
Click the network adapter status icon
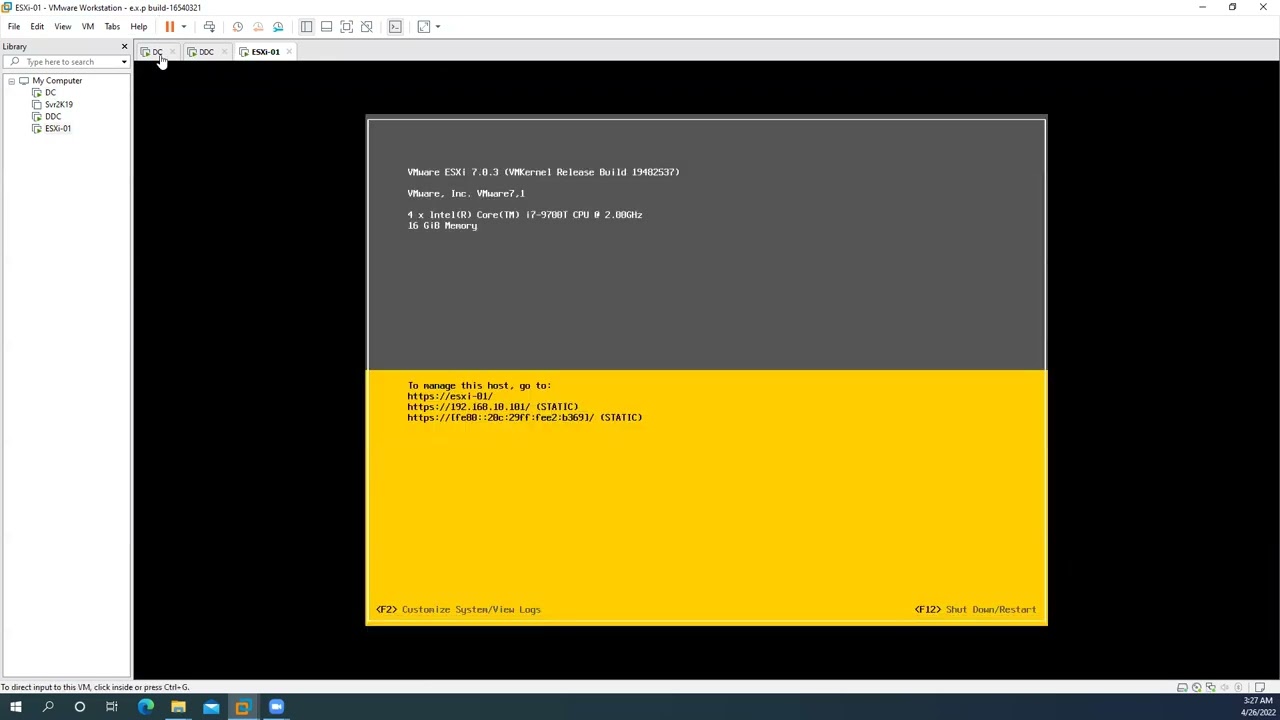point(1210,687)
